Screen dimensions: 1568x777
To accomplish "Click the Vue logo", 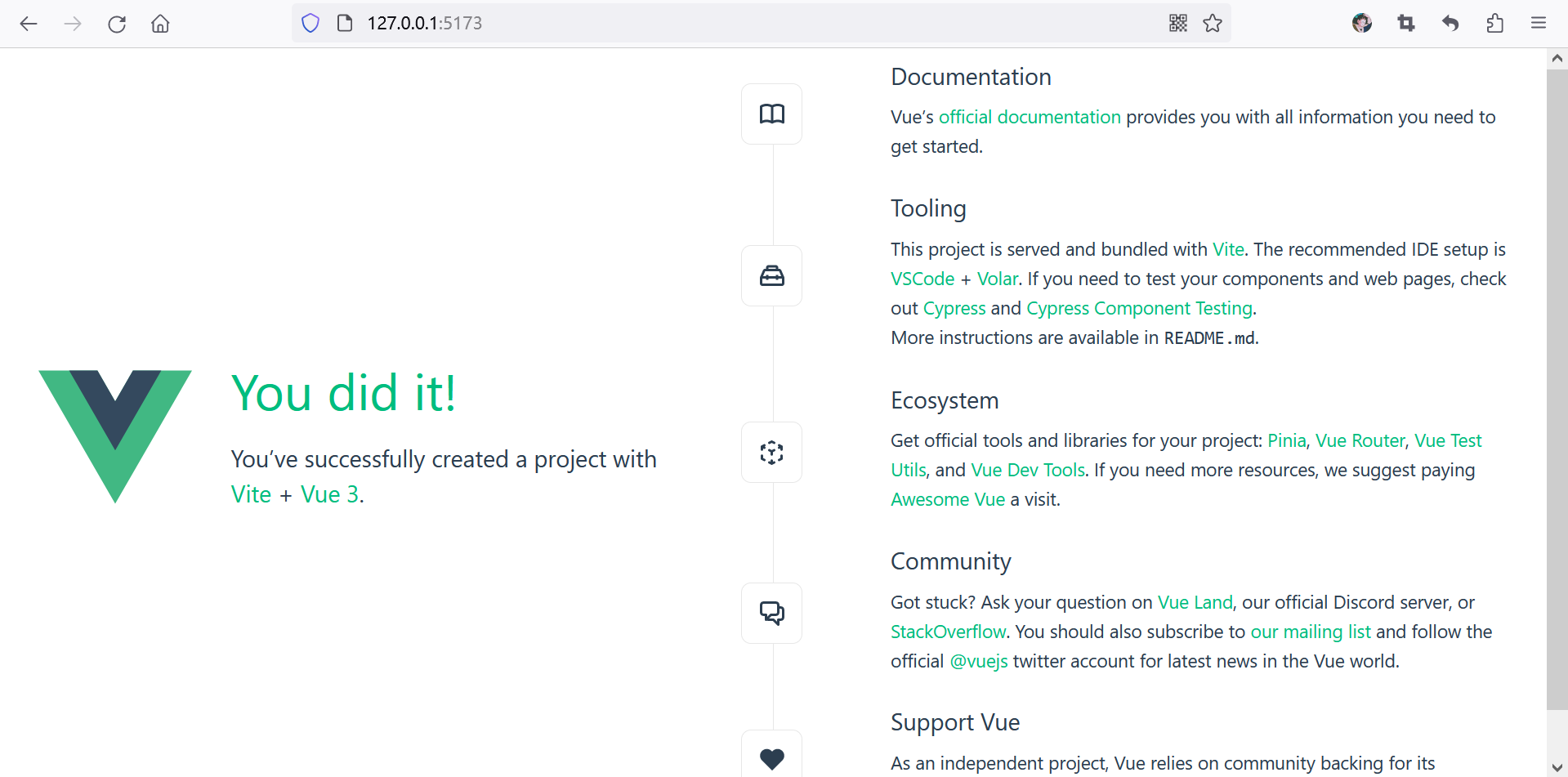I will point(115,436).
